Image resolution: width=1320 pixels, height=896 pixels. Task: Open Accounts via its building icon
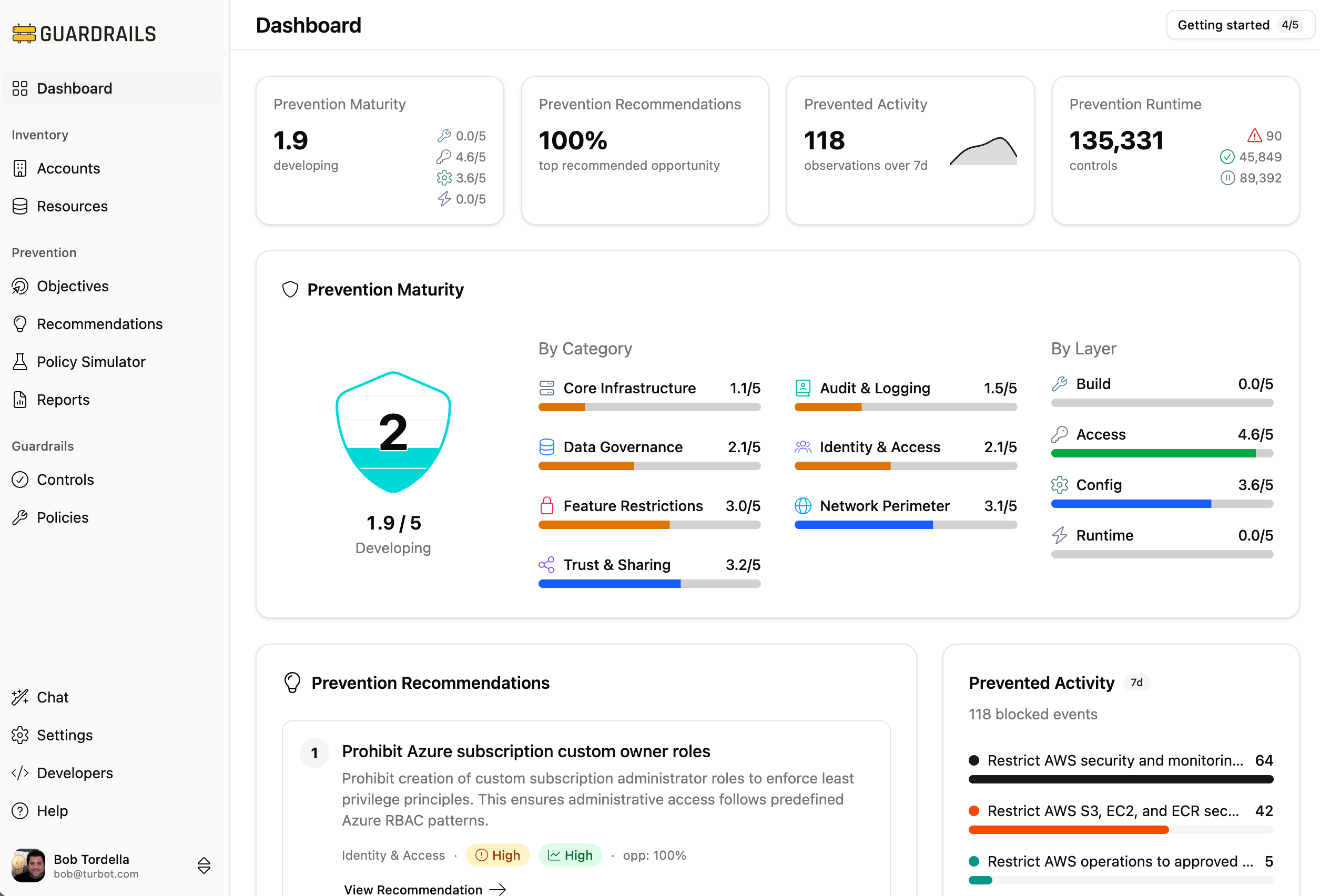(20, 169)
